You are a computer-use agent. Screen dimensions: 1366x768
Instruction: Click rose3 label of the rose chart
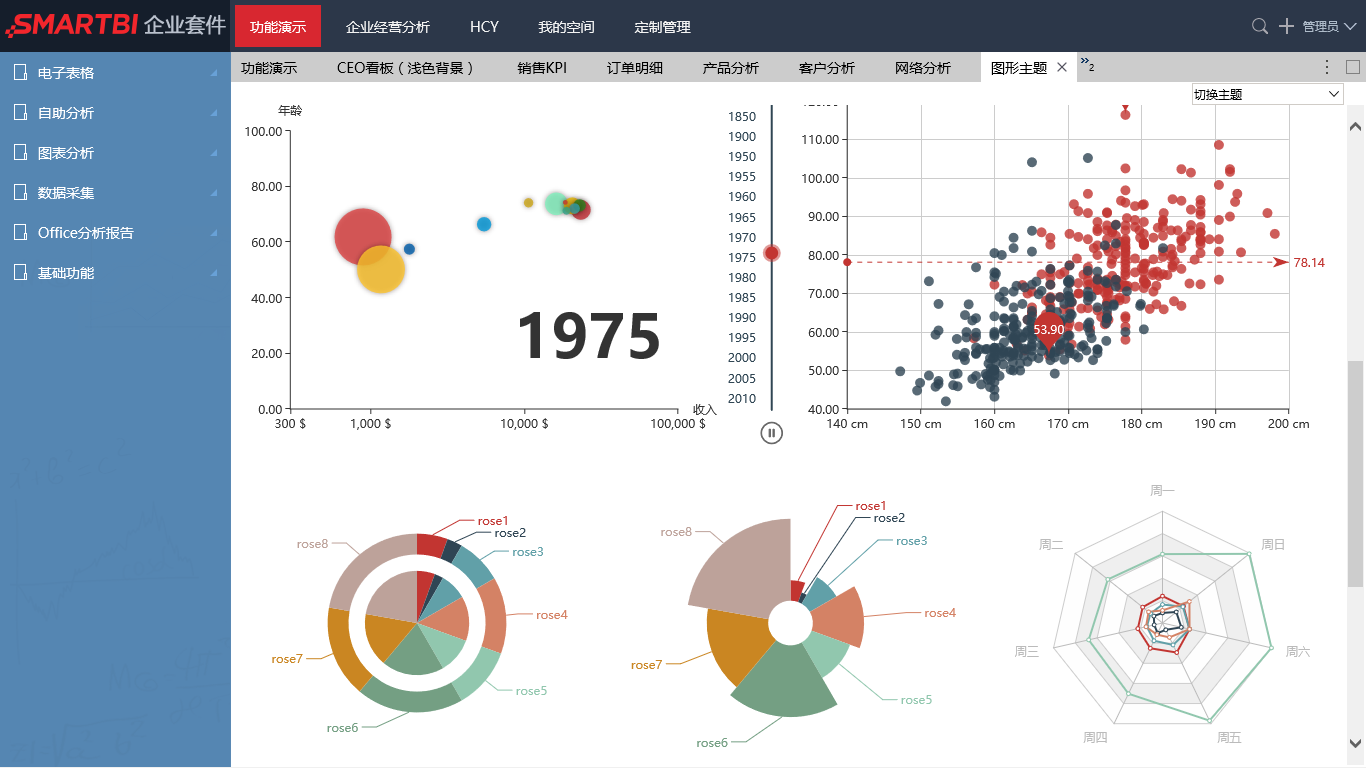pyautogui.click(x=912, y=541)
